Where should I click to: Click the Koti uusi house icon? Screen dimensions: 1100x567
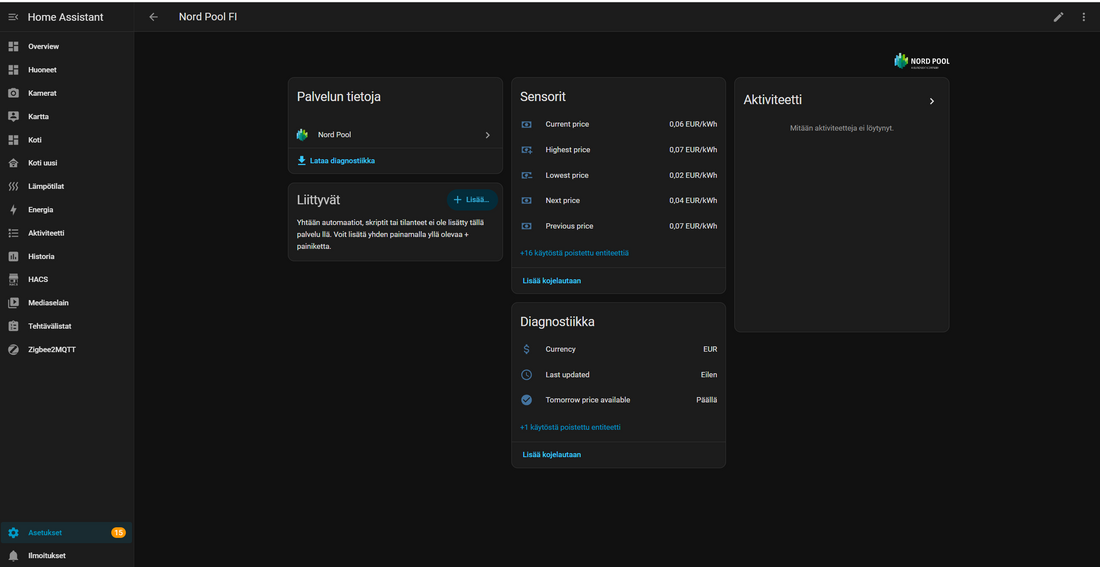click(13, 163)
